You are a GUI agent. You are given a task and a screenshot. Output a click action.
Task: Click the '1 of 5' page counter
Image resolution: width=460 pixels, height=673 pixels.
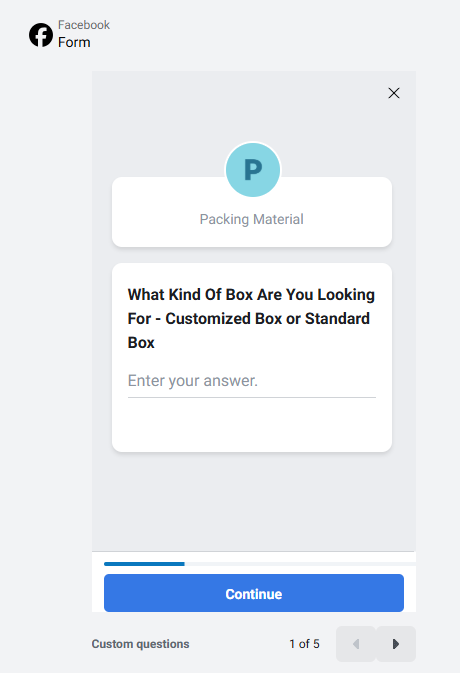pyautogui.click(x=304, y=644)
